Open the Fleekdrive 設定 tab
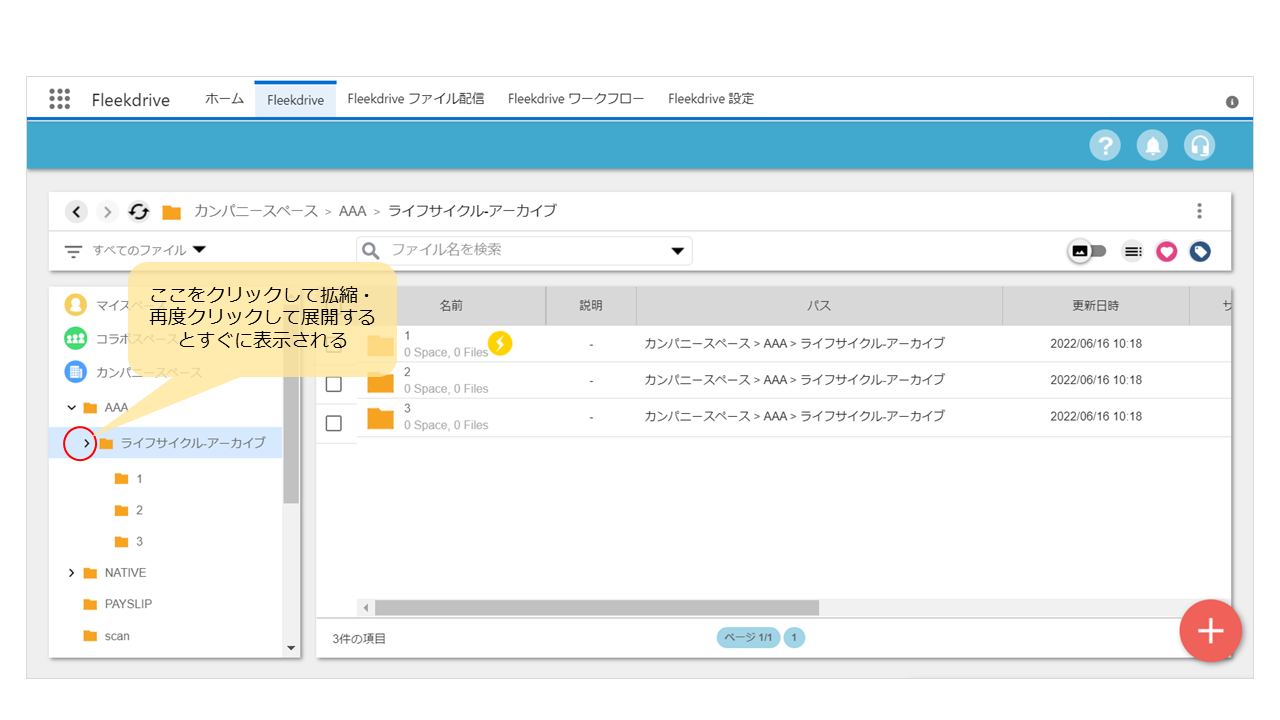The image size is (1280, 720). (710, 99)
